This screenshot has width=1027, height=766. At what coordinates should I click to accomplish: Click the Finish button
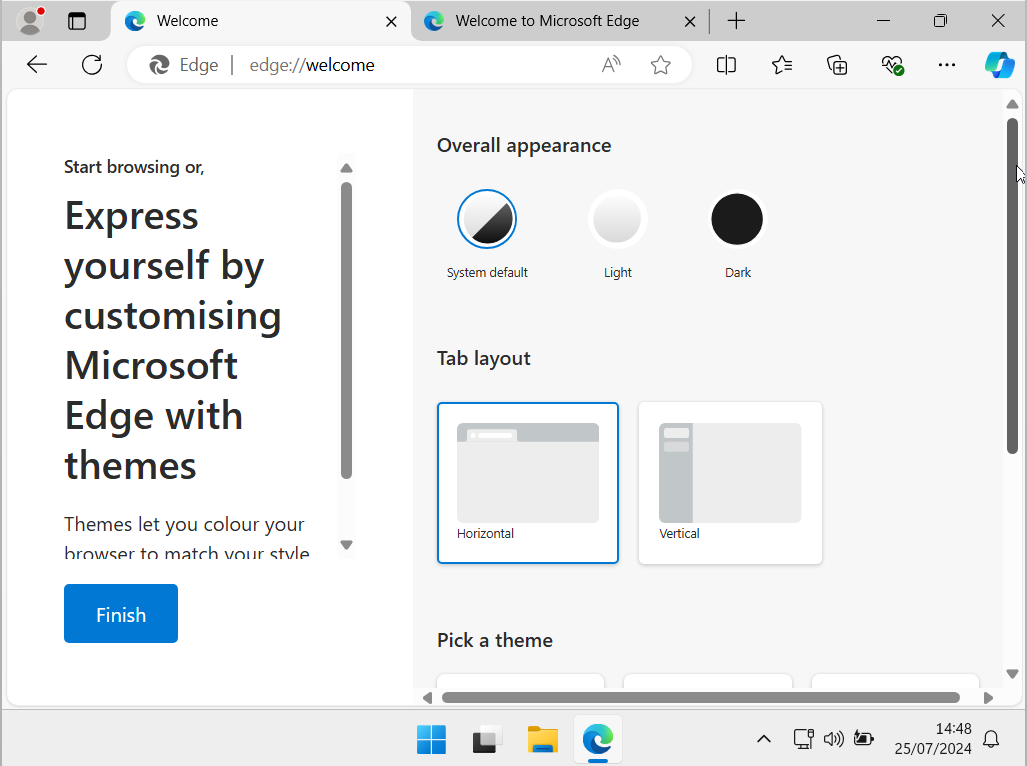point(121,613)
